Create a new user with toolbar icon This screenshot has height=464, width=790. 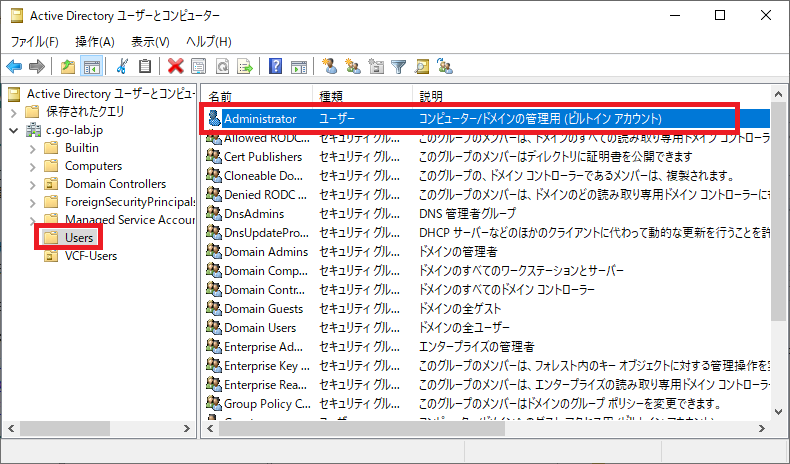(x=330, y=66)
